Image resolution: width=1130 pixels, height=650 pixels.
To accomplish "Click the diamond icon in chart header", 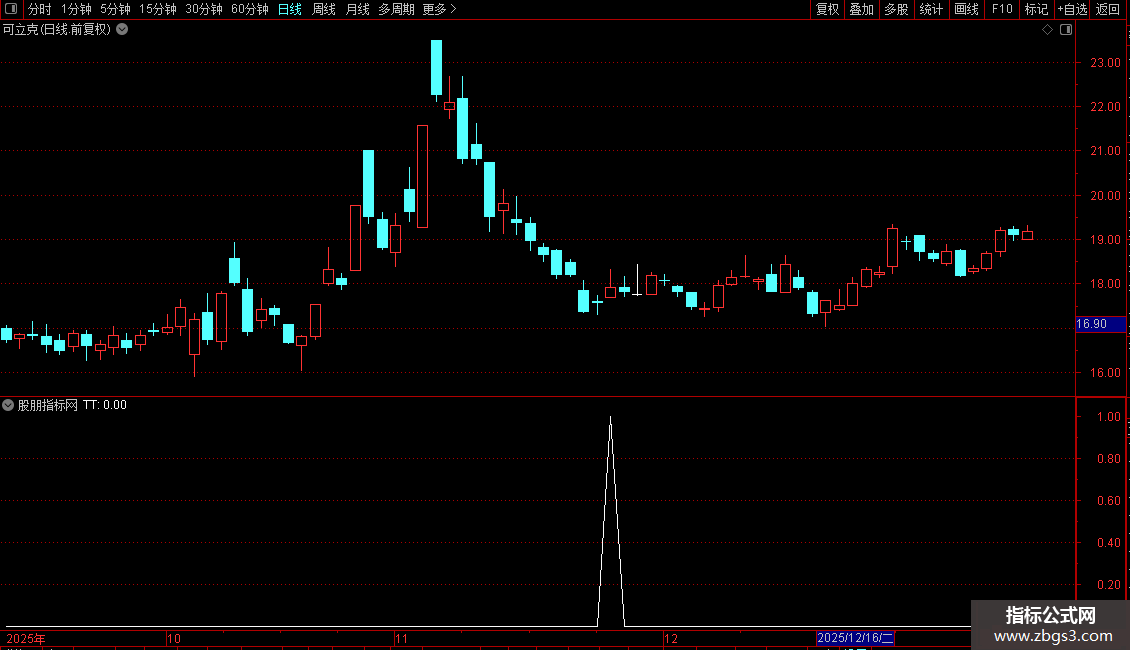I will pos(1048,30).
